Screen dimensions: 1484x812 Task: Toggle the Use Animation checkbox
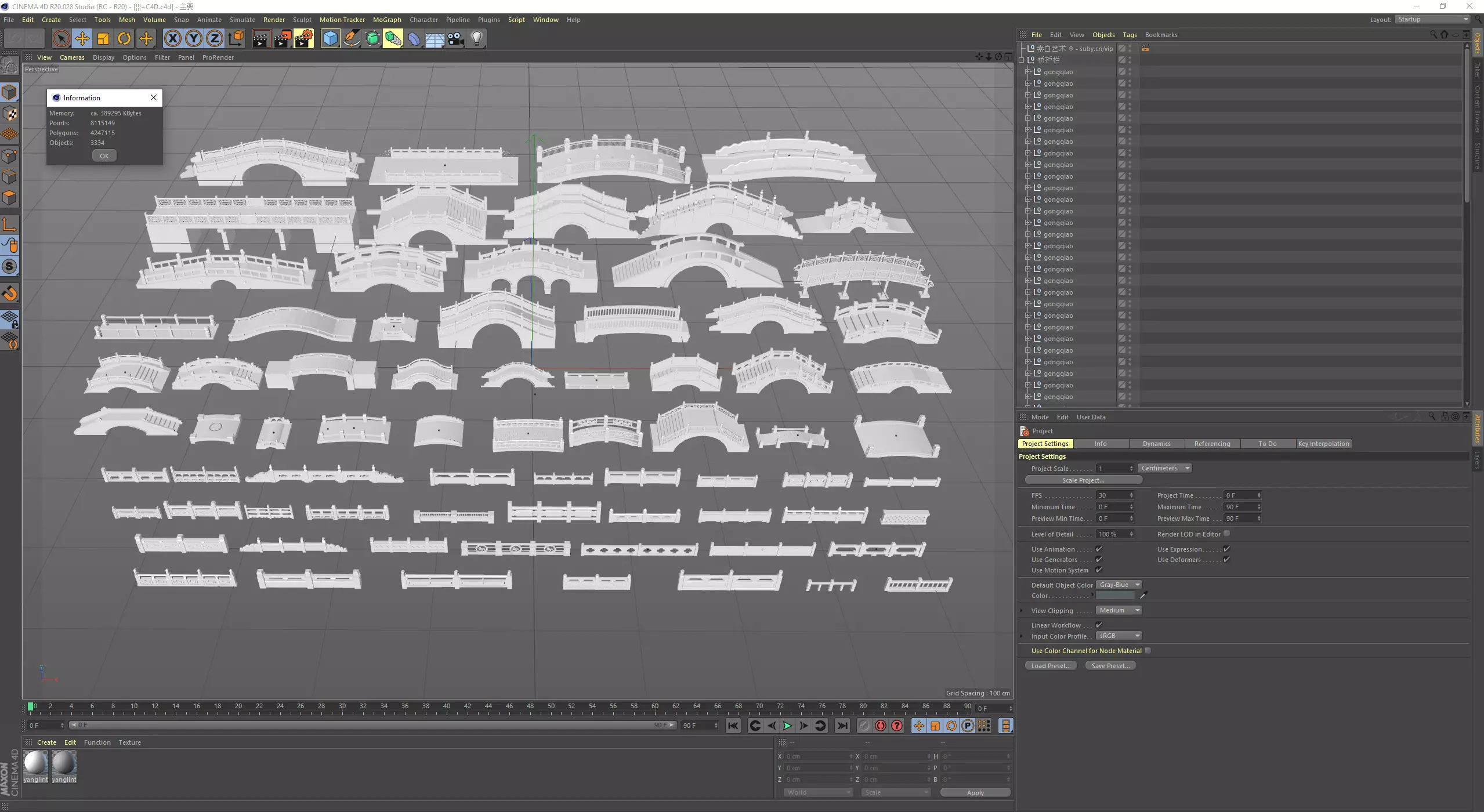pos(1099,549)
